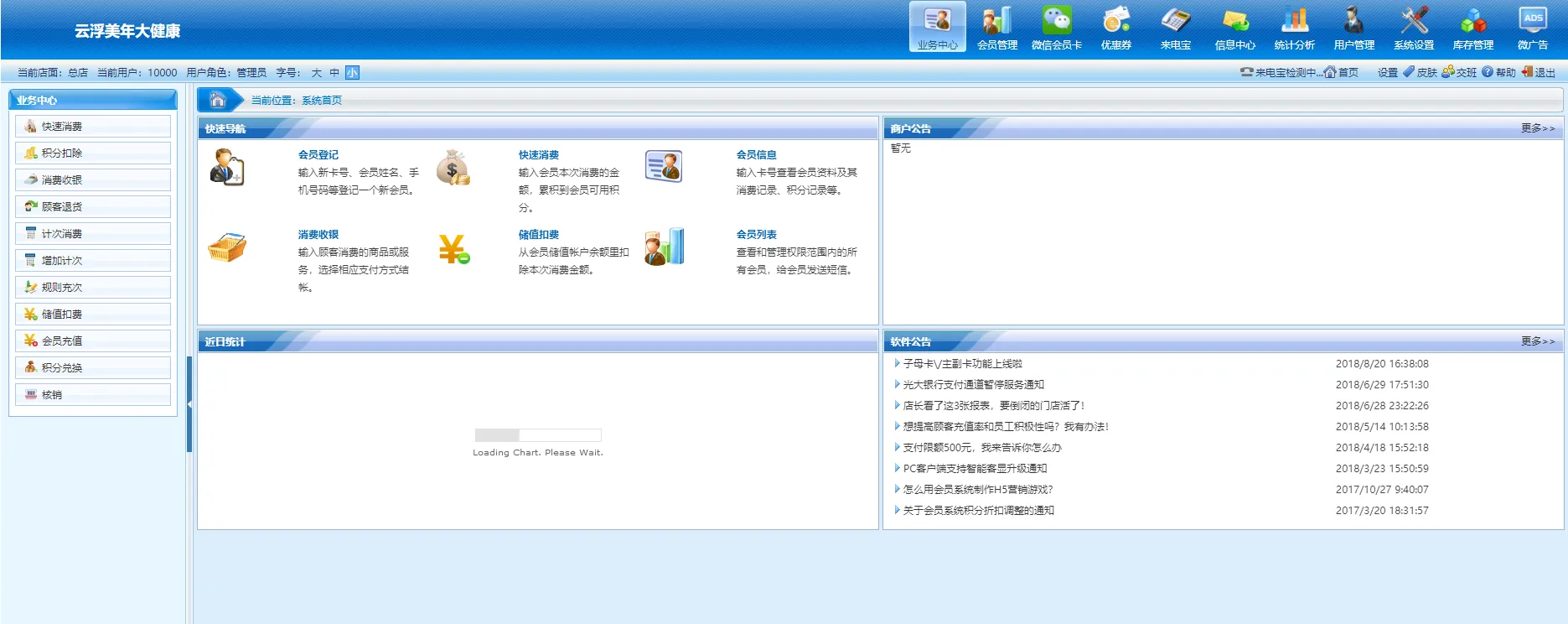Collapse the left sidebar with the splitter handle

189,404
